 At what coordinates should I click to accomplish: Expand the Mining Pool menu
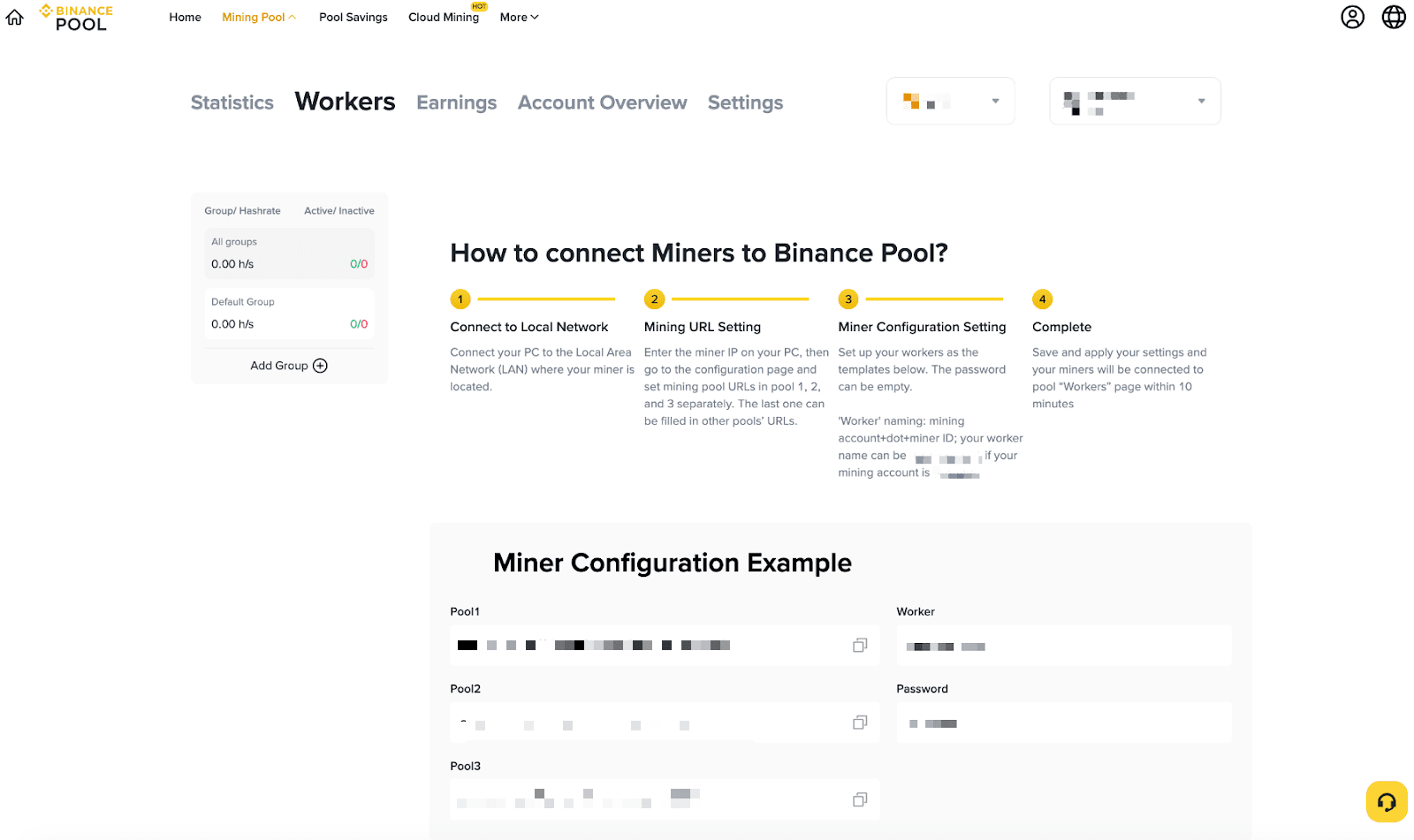pyautogui.click(x=259, y=17)
